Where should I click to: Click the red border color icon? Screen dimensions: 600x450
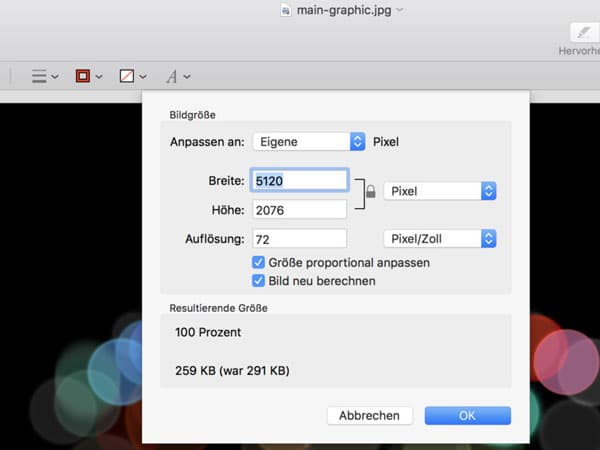tap(83, 76)
